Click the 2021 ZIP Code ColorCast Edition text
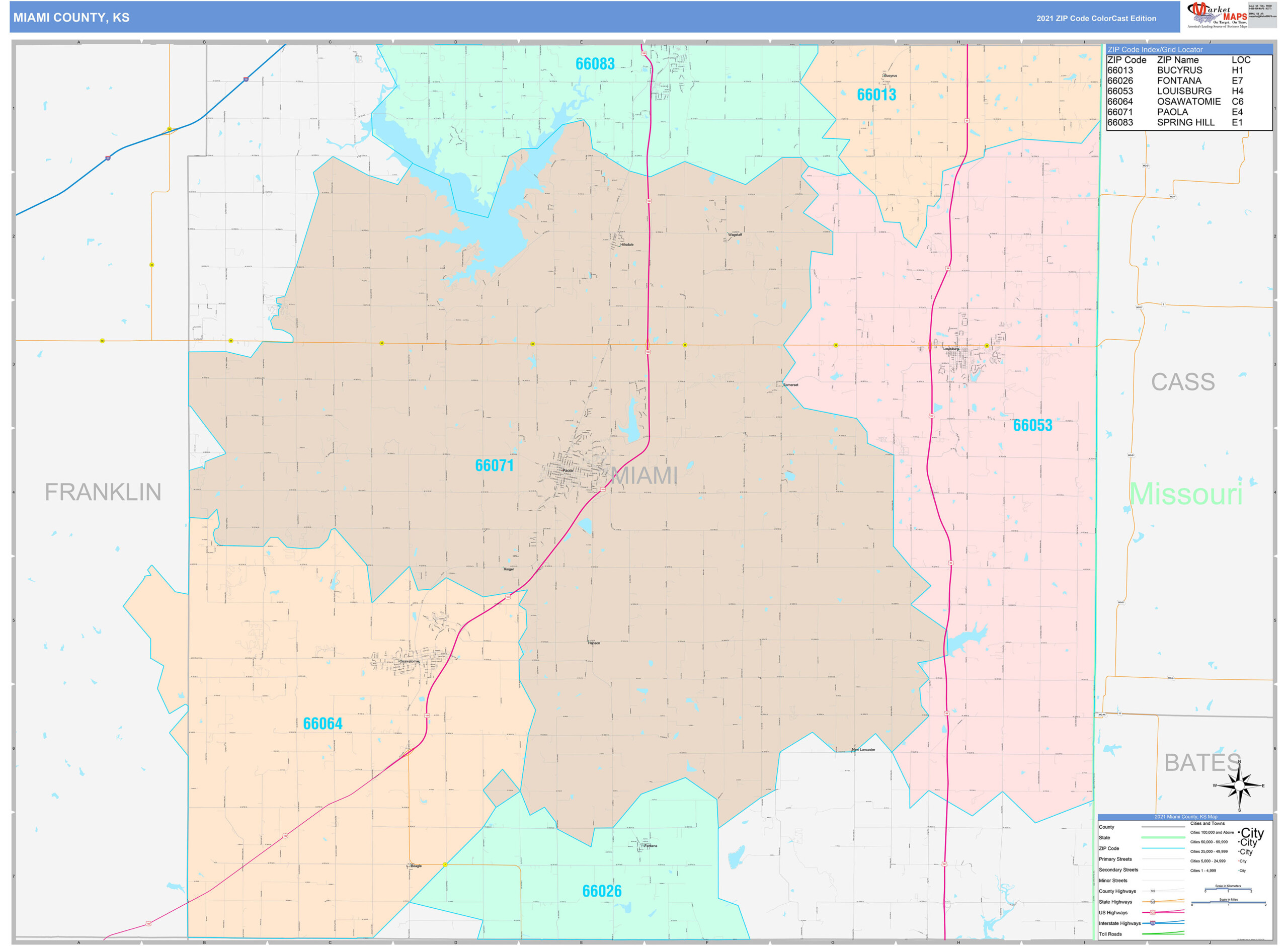The height and width of the screenshot is (946, 1288). pyautogui.click(x=1096, y=18)
